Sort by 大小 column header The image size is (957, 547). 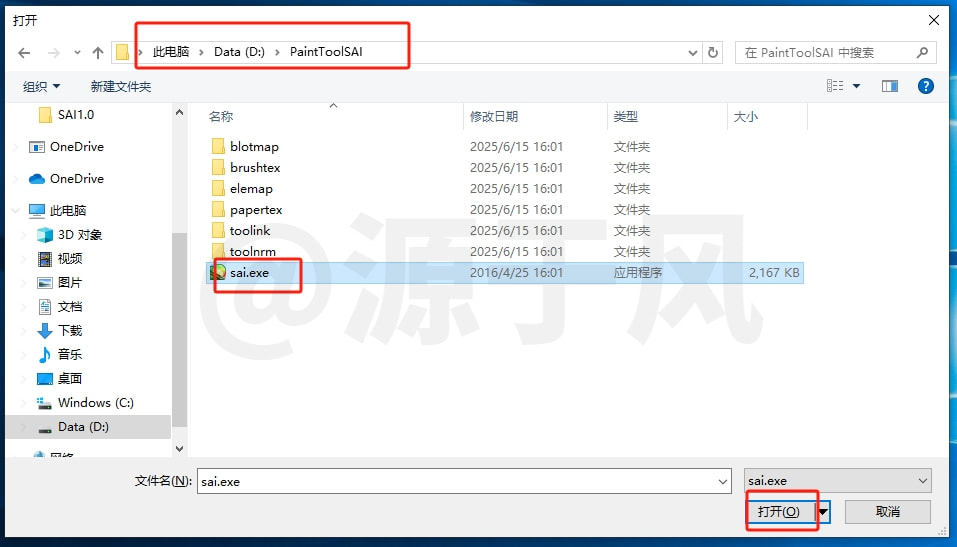745,116
